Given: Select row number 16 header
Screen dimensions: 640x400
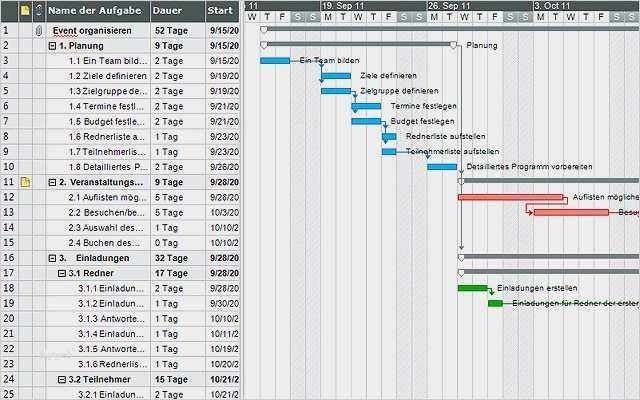Looking at the screenshot, I should click(x=9, y=258).
